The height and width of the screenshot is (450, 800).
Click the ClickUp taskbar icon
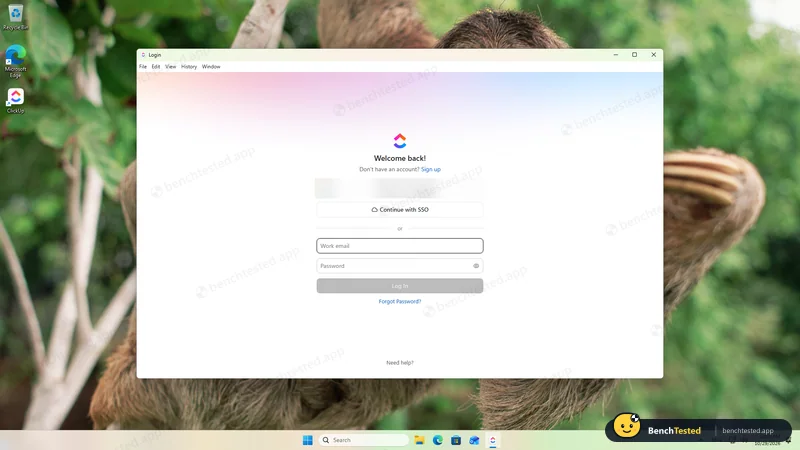(x=493, y=440)
